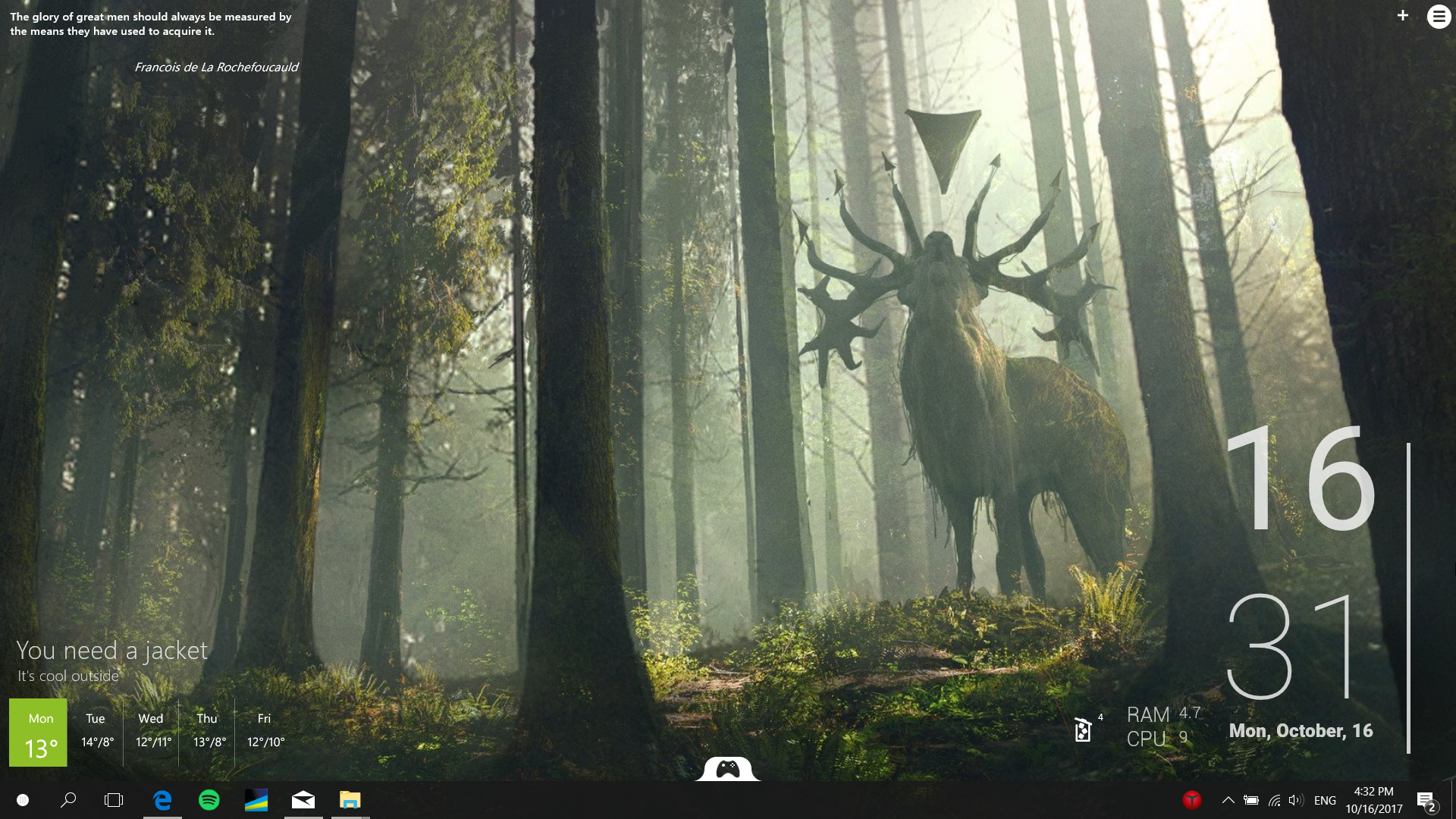Check battery status icon

pos(1251,800)
